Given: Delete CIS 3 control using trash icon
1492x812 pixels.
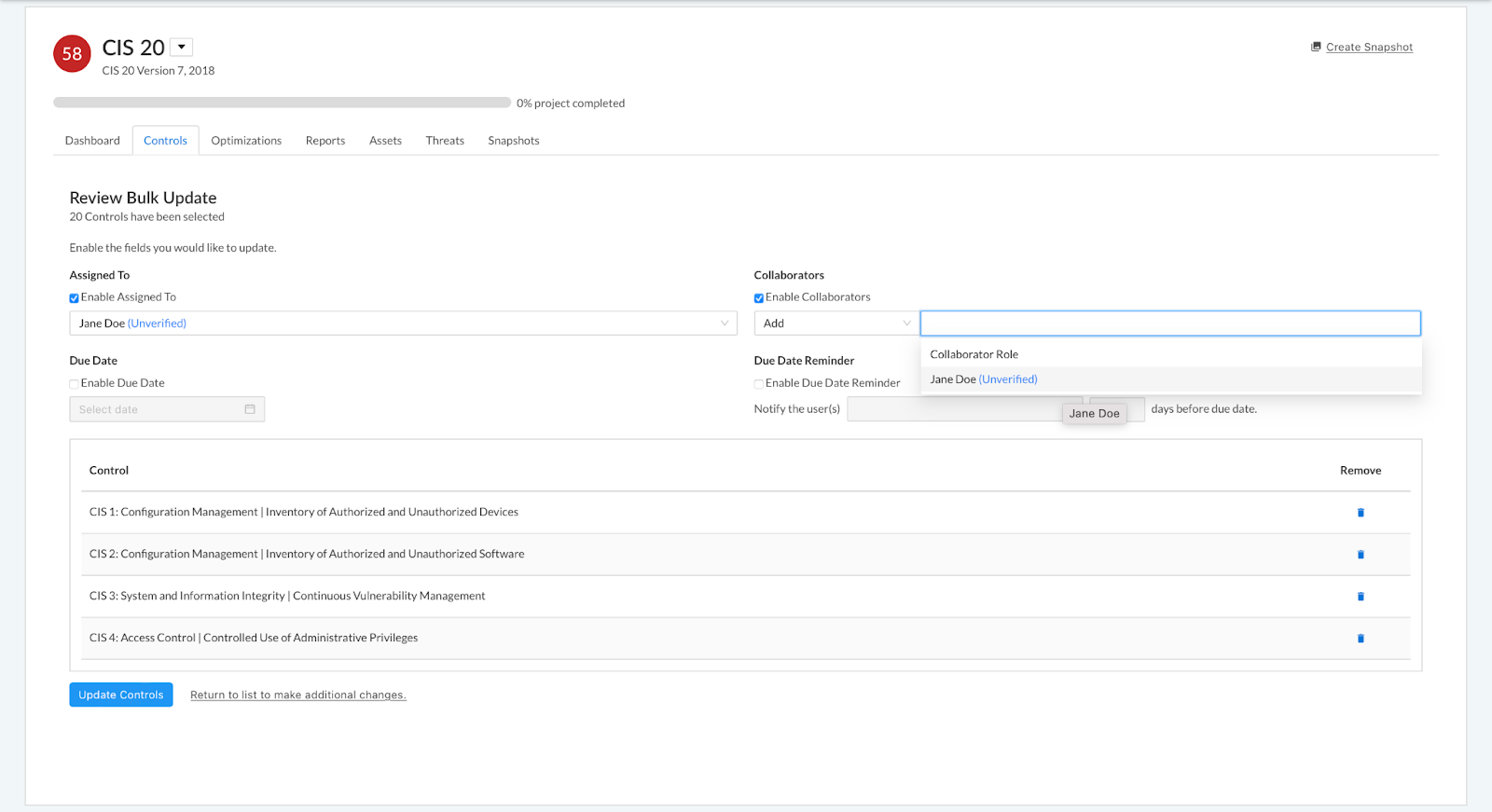Looking at the screenshot, I should (x=1361, y=597).
